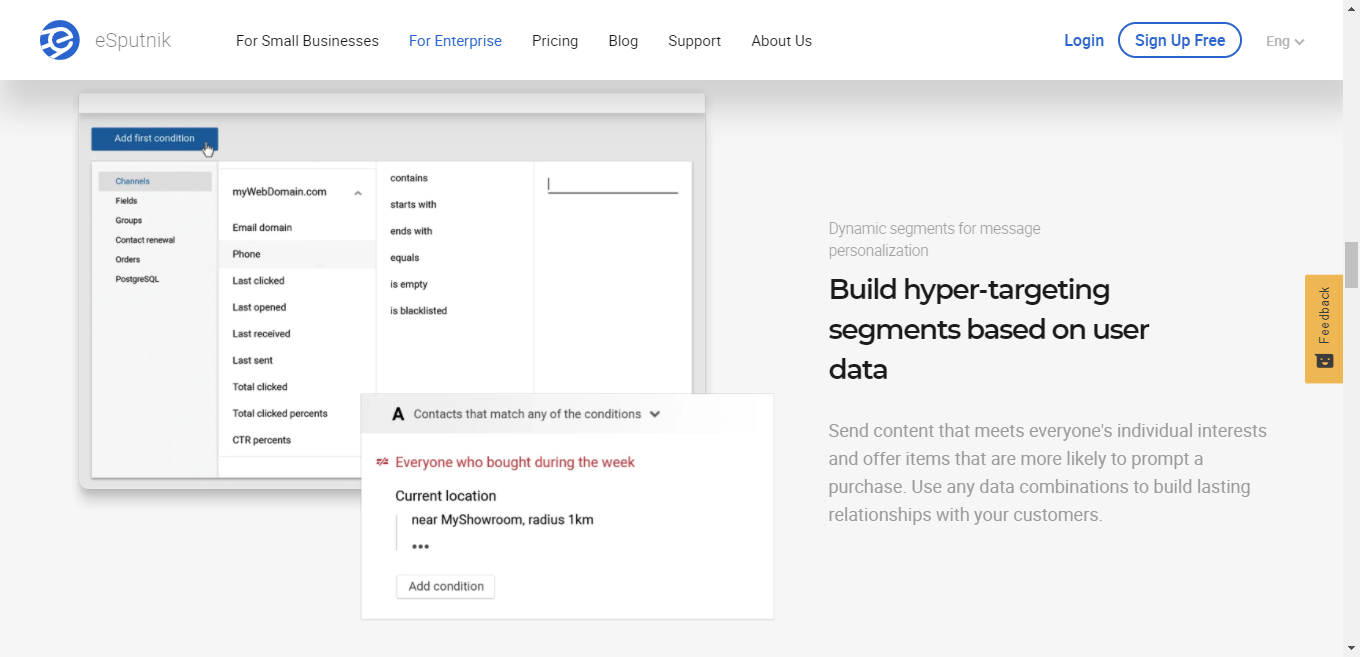Click the page vertical scrollbar thumb
Image resolution: width=1360 pixels, height=657 pixels.
(x=1351, y=264)
